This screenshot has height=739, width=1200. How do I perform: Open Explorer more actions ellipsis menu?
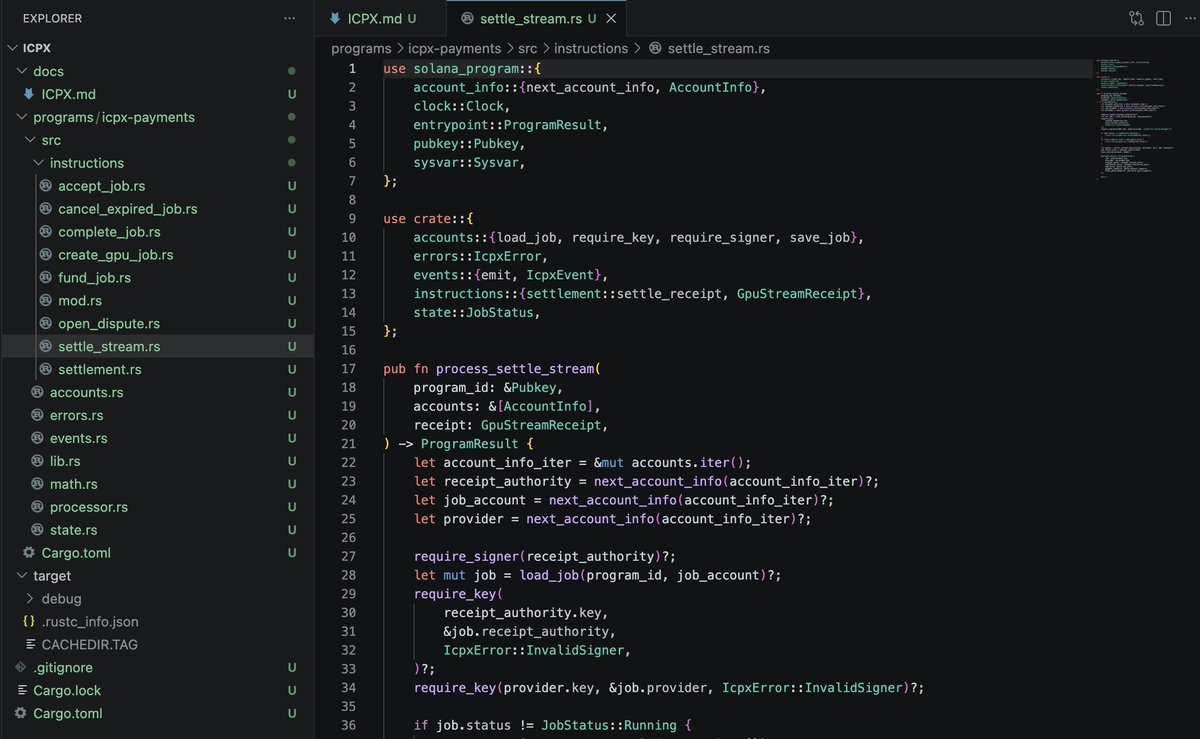tap(290, 18)
